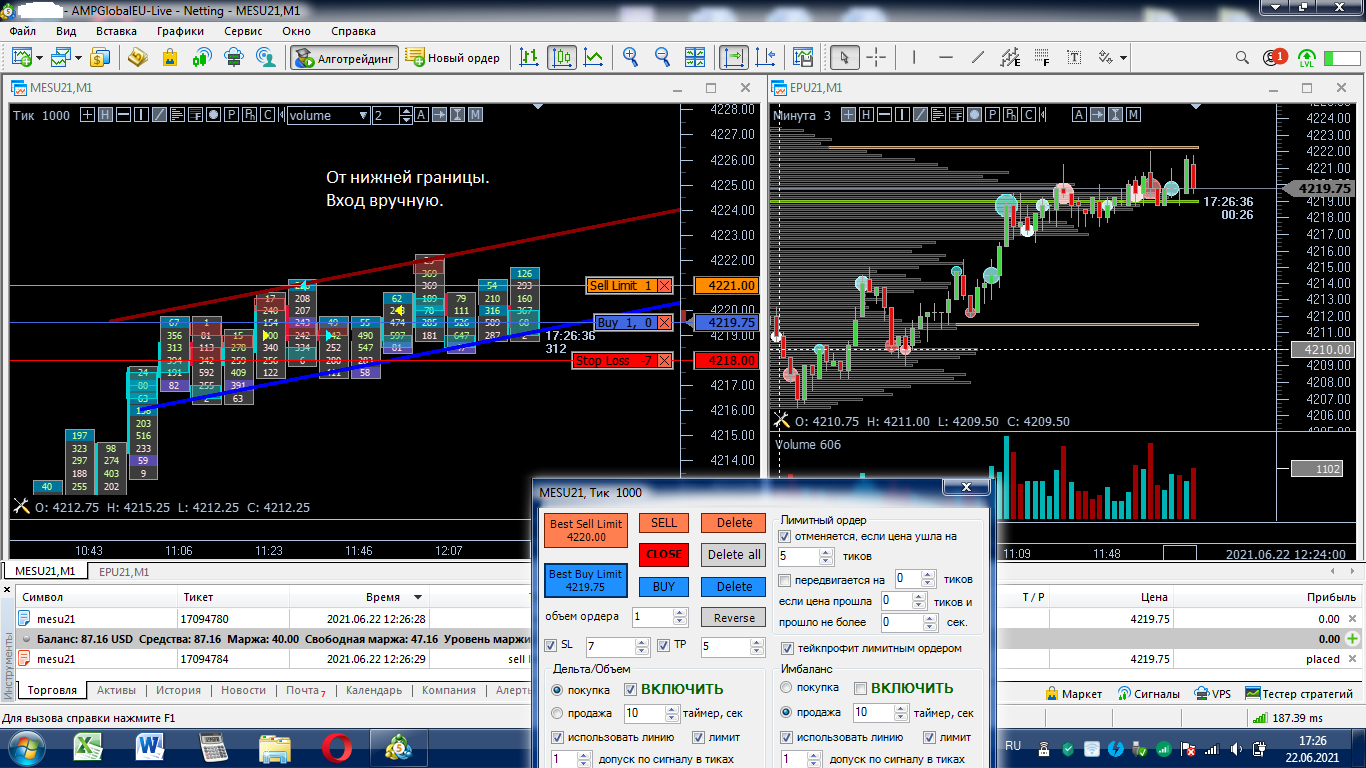Image resolution: width=1366 pixels, height=768 pixels.
Task: Open the Profiles dropdown arrow
Action: (80, 57)
